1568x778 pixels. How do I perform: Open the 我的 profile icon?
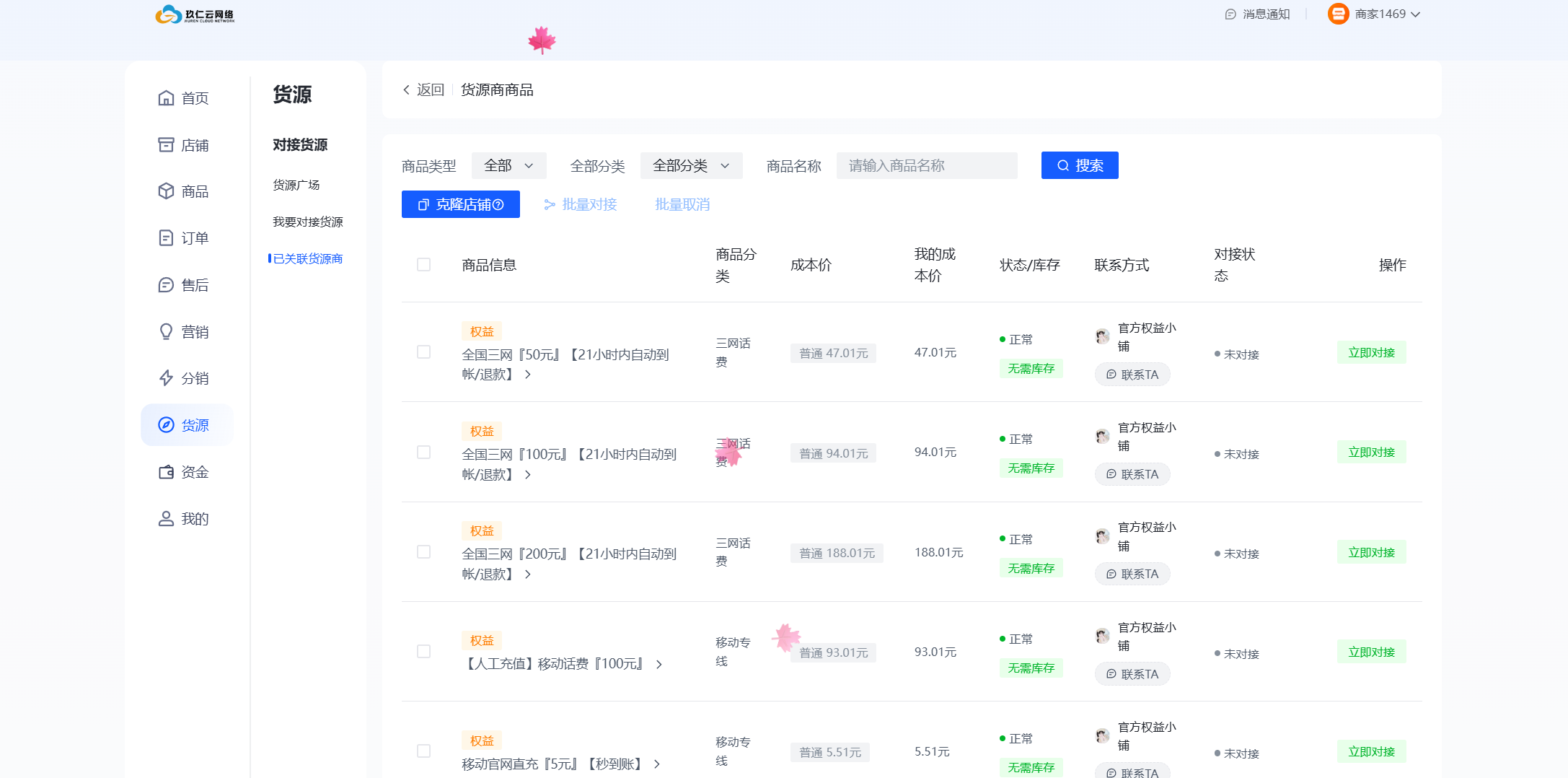[166, 519]
